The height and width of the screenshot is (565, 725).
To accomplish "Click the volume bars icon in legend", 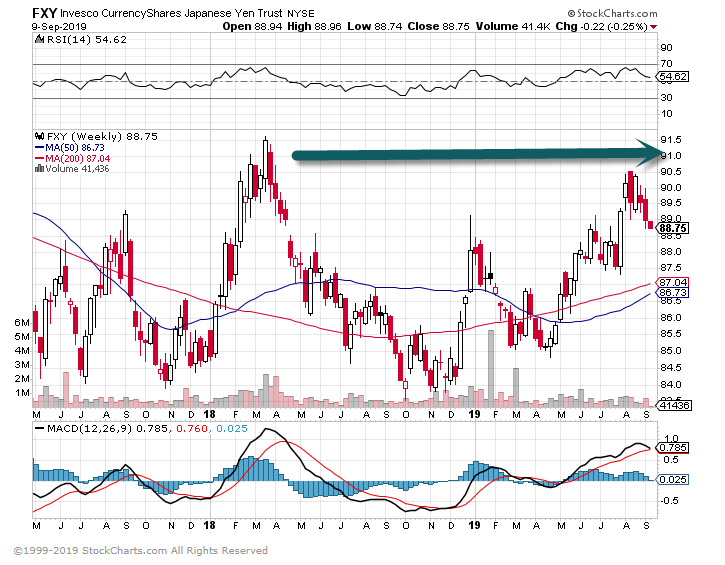I will pos(40,168).
